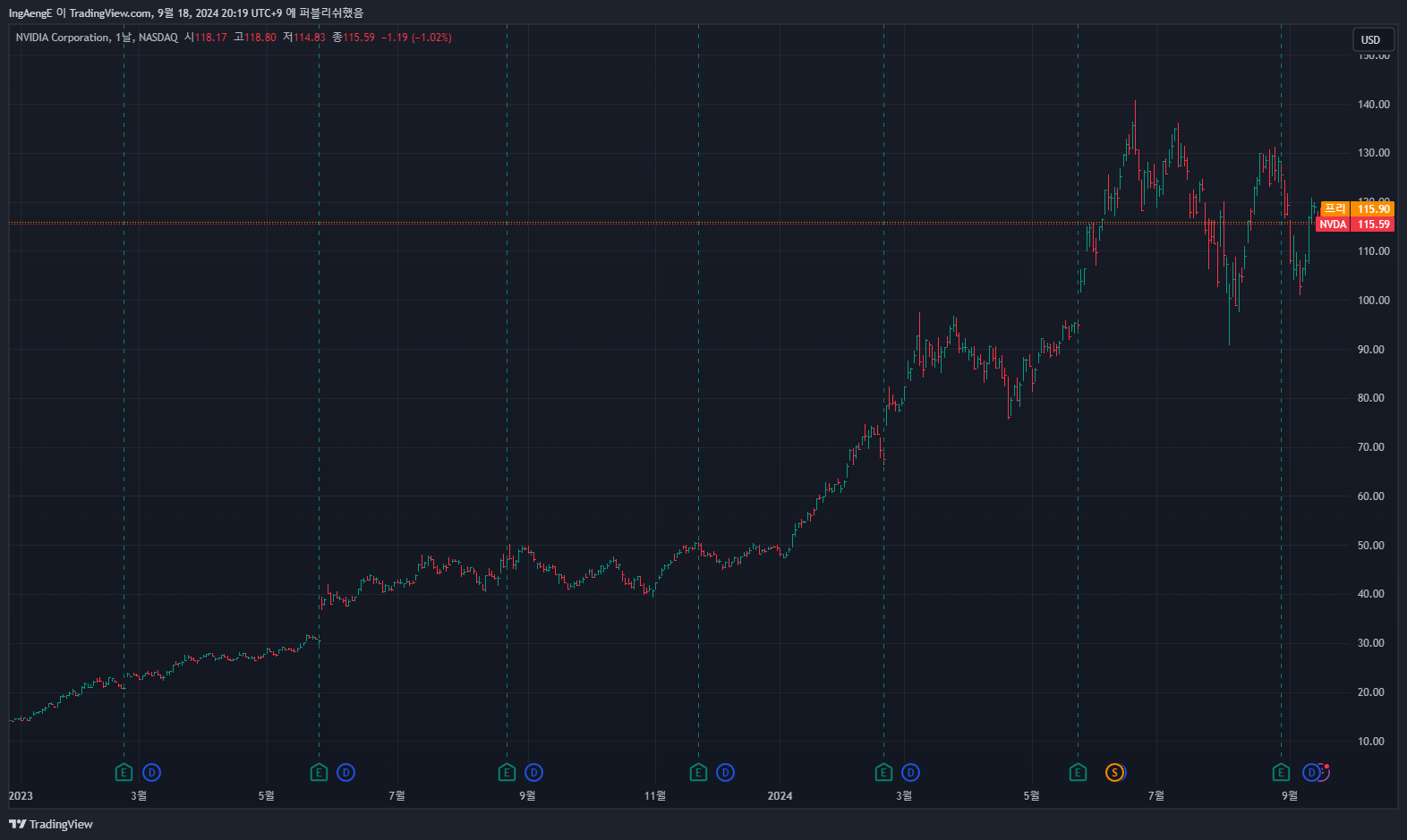Click the TradingView.com publish info header text
Viewport: 1407px width, 840px height.
click(x=186, y=13)
